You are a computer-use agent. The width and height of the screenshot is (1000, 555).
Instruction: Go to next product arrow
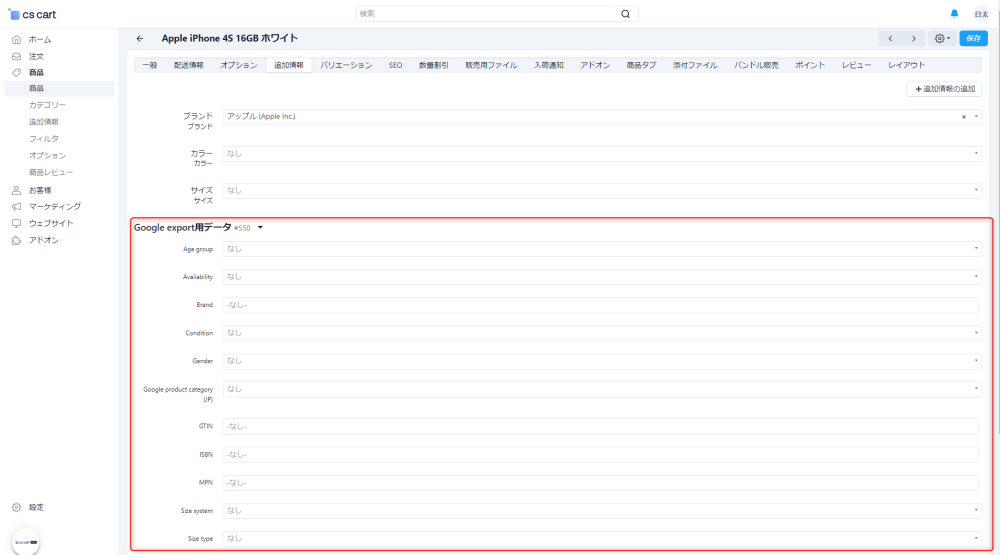click(913, 38)
